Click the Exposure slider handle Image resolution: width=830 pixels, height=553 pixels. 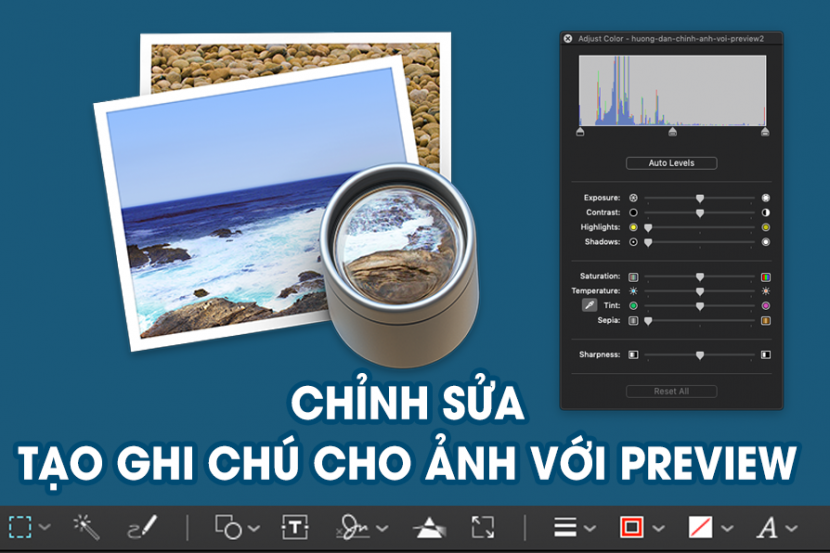click(x=700, y=198)
